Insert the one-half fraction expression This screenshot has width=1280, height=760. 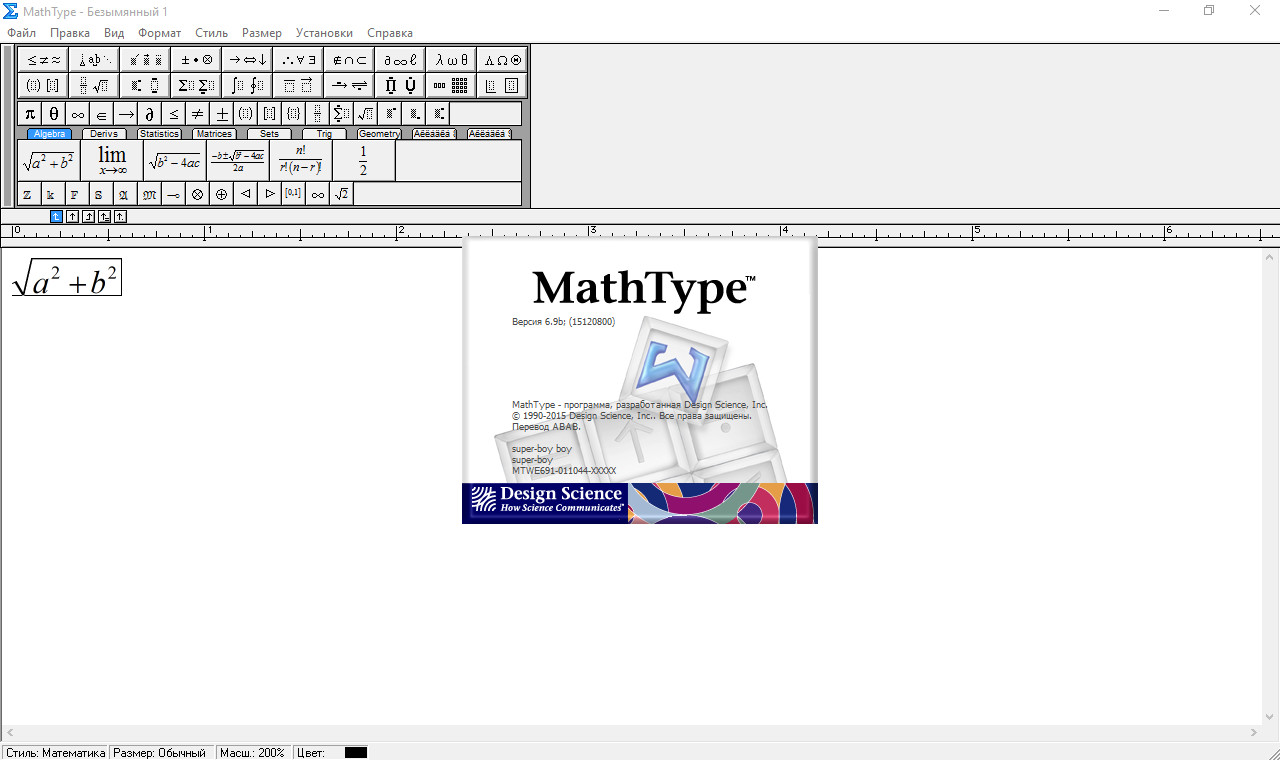click(363, 160)
